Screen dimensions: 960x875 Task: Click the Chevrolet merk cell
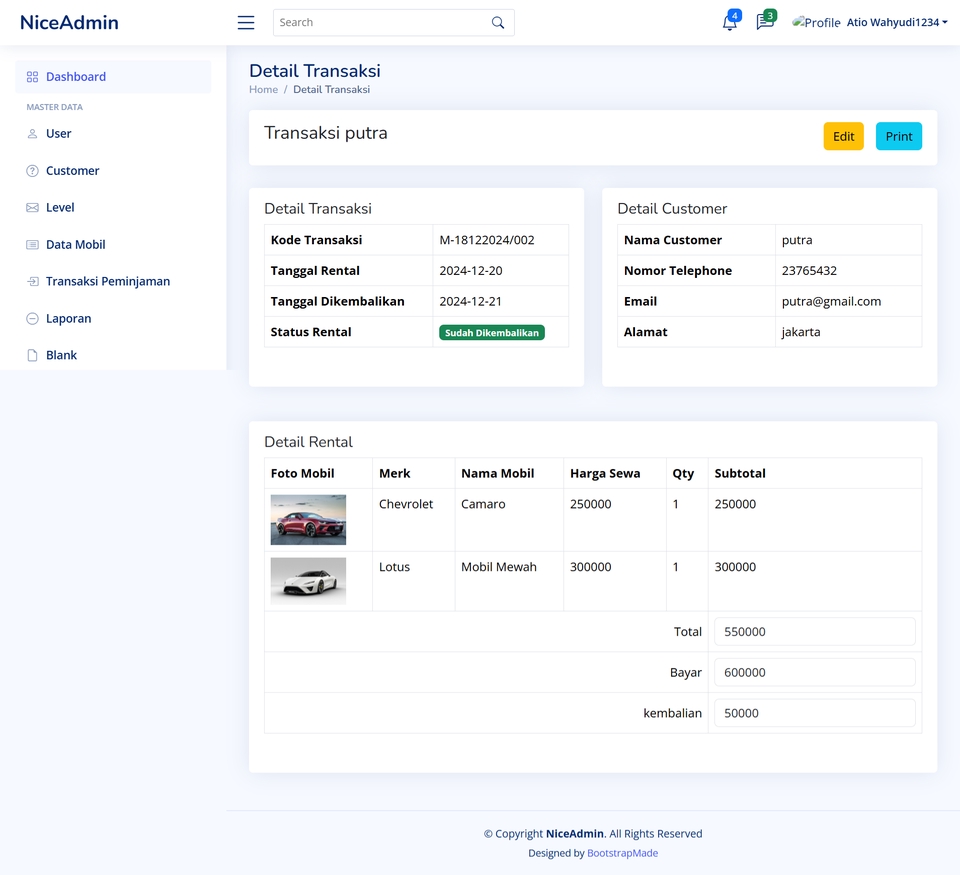click(x=413, y=520)
